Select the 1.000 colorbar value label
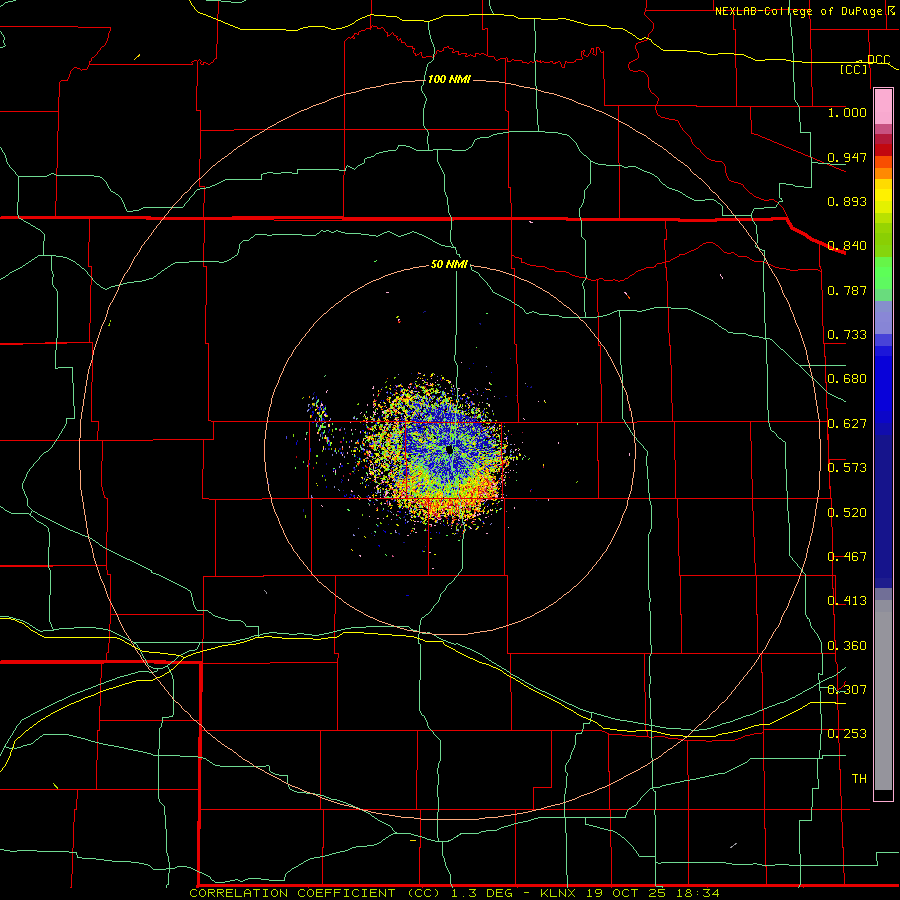 pos(847,112)
